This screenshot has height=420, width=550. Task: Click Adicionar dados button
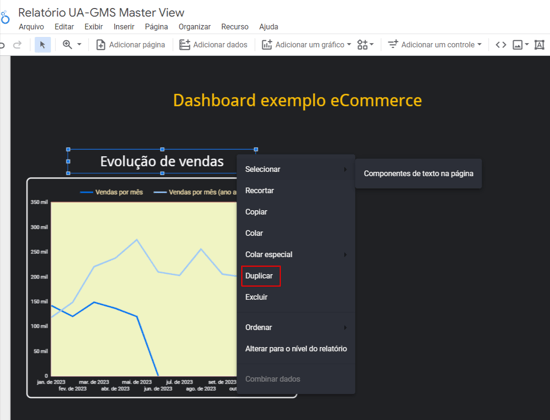click(213, 45)
